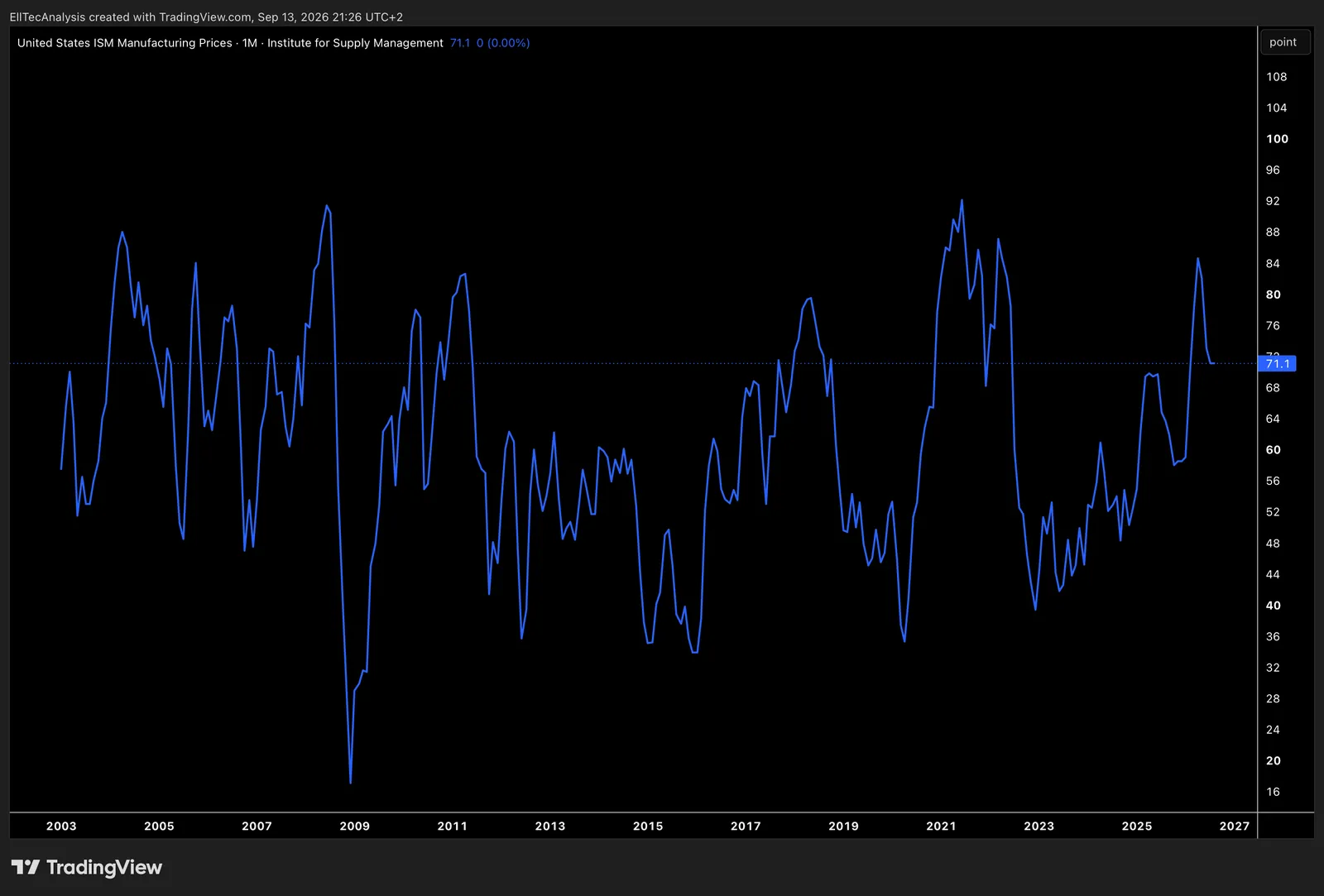
Task: Click the 60 level on price axis
Action: pos(1274,450)
